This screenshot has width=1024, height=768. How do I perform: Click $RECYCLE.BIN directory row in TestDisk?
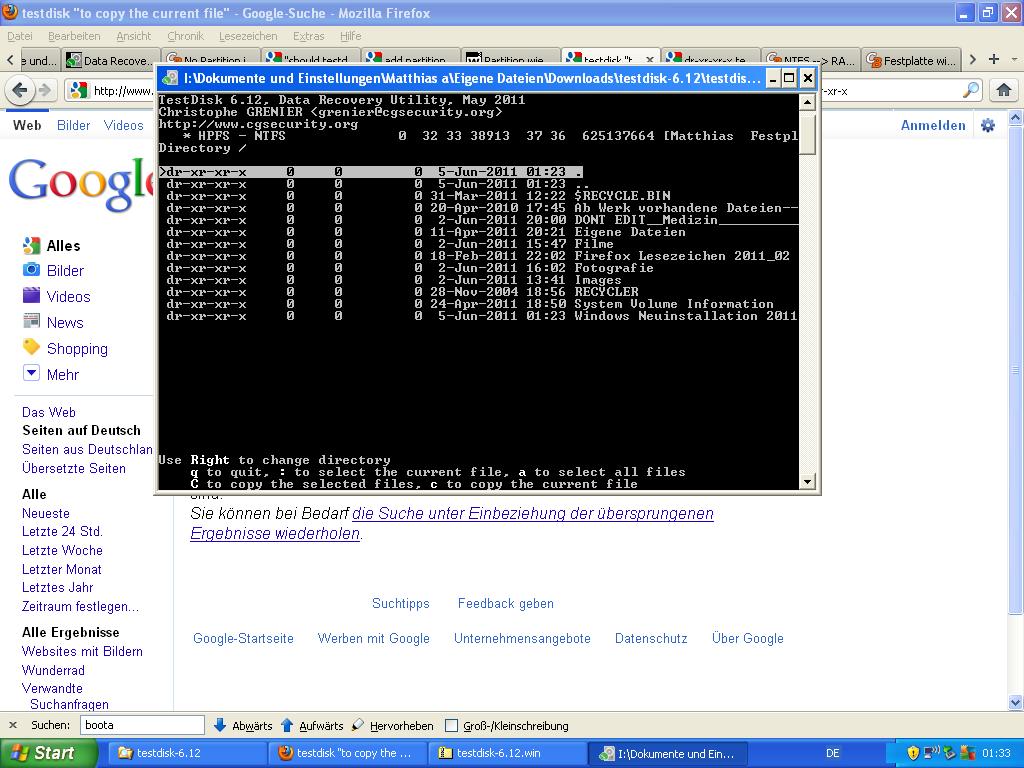(x=478, y=196)
